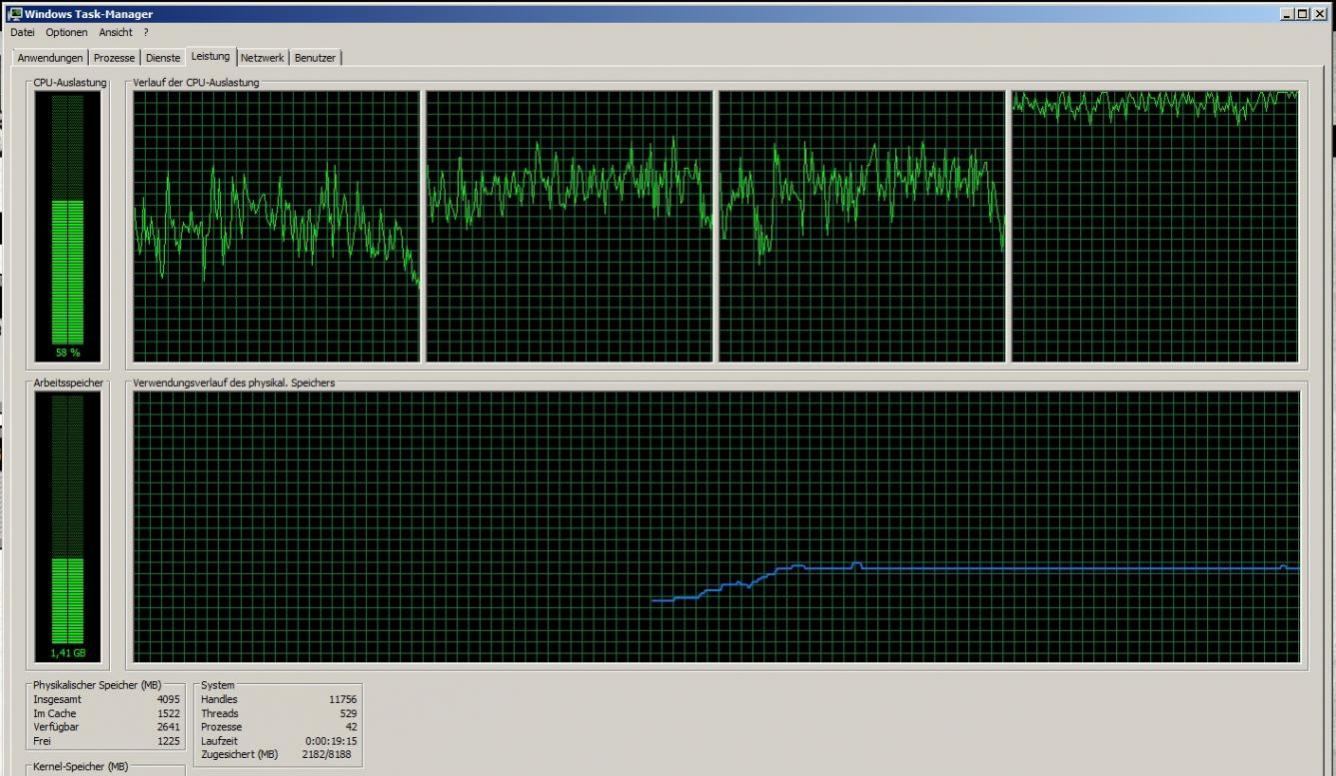Click the Im Cache value 1522

click(x=168, y=714)
